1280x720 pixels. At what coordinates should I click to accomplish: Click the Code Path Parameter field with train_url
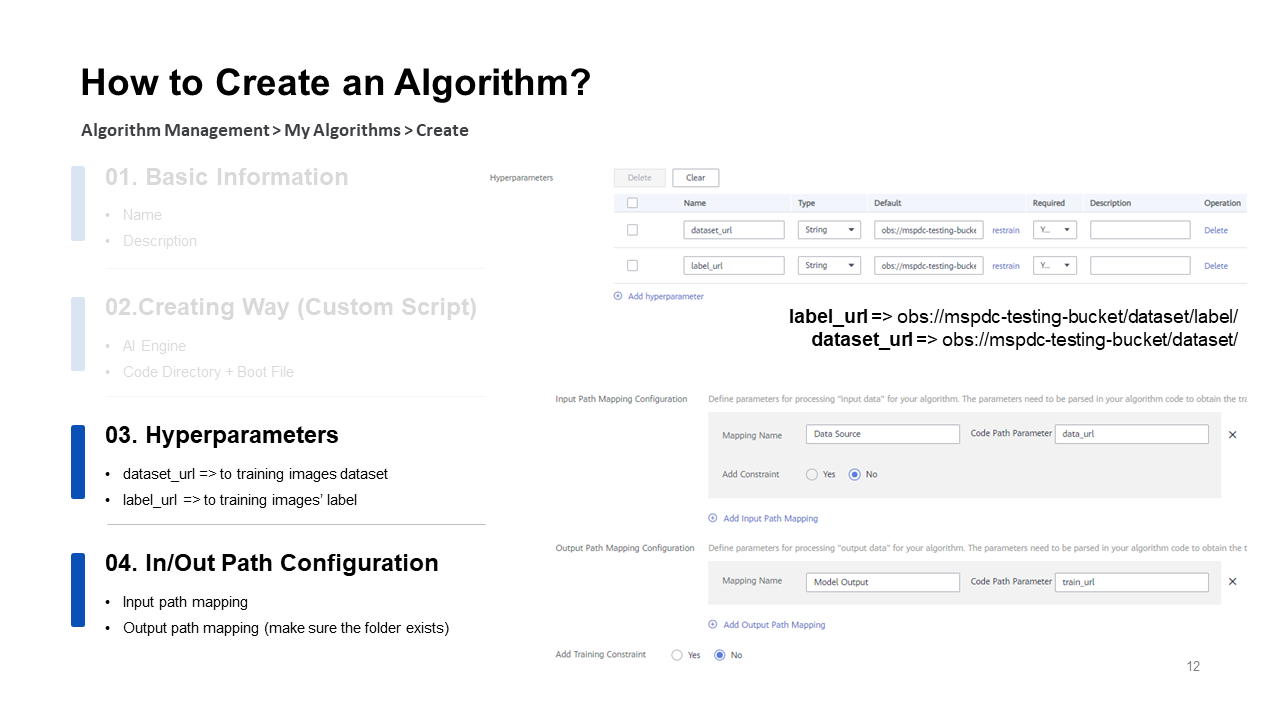click(x=1131, y=582)
